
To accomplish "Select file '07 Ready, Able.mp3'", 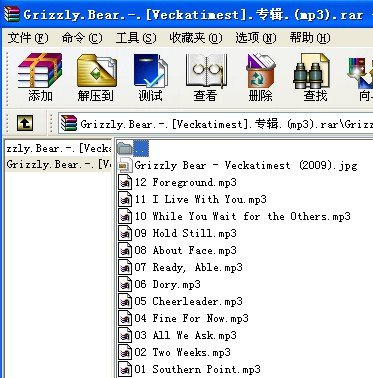I will click(189, 267).
